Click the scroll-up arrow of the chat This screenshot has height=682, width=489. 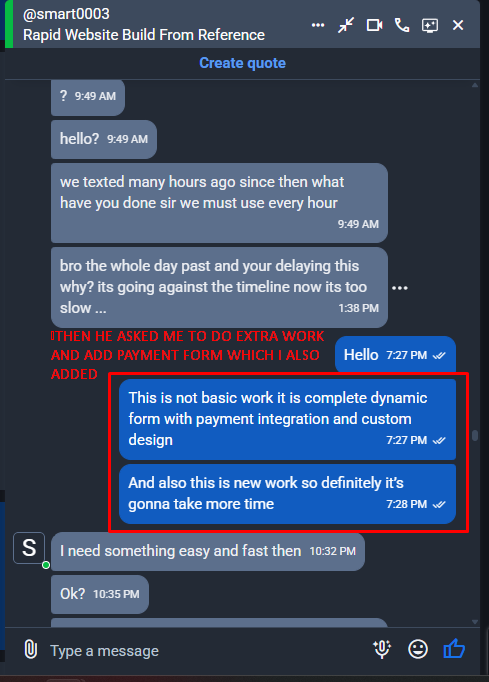click(475, 85)
